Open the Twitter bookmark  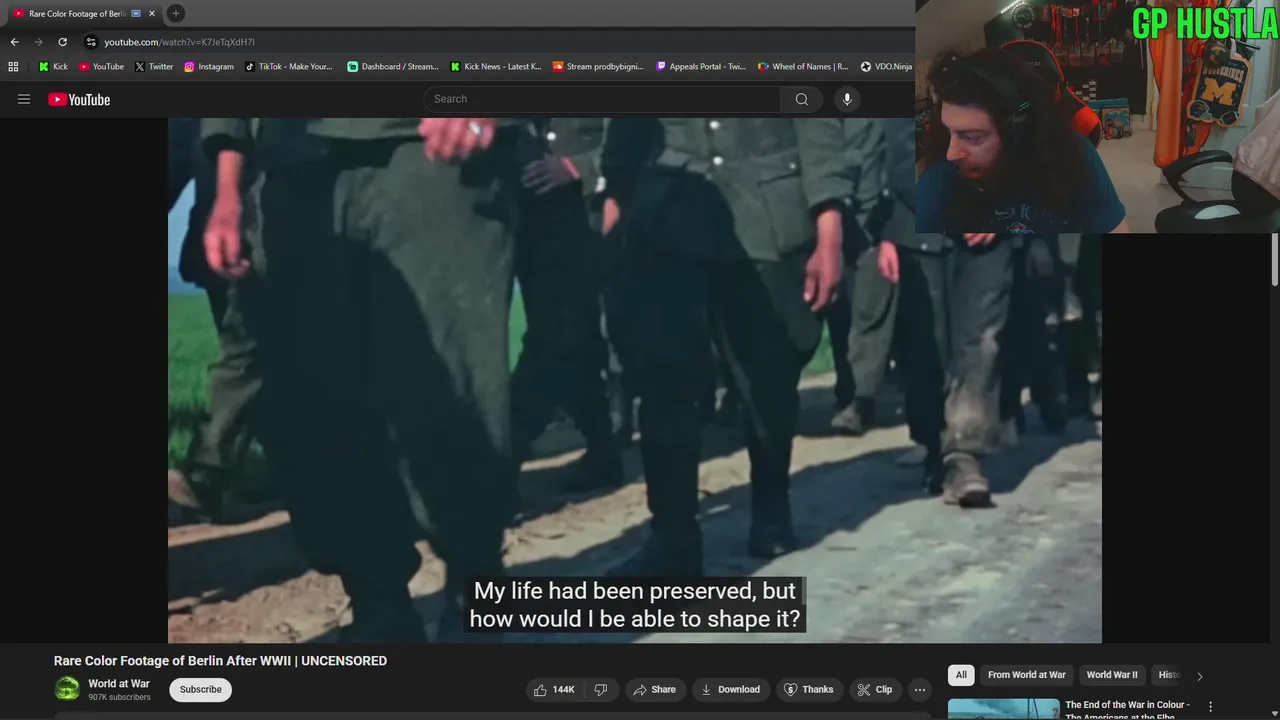[x=153, y=67]
